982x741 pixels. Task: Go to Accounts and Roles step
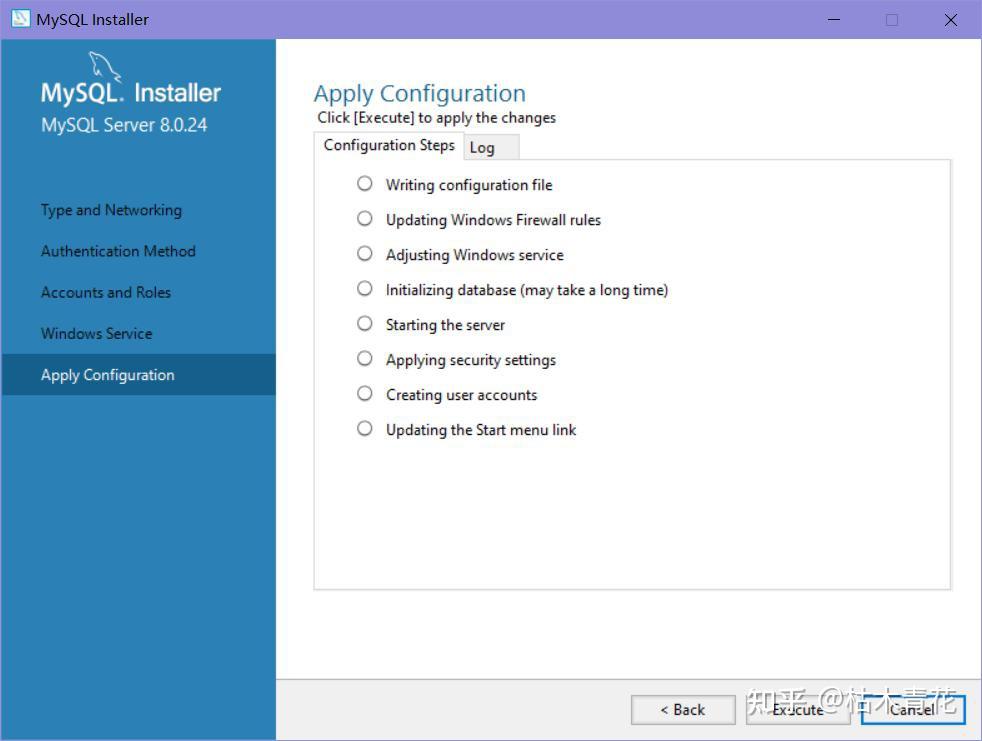point(106,293)
